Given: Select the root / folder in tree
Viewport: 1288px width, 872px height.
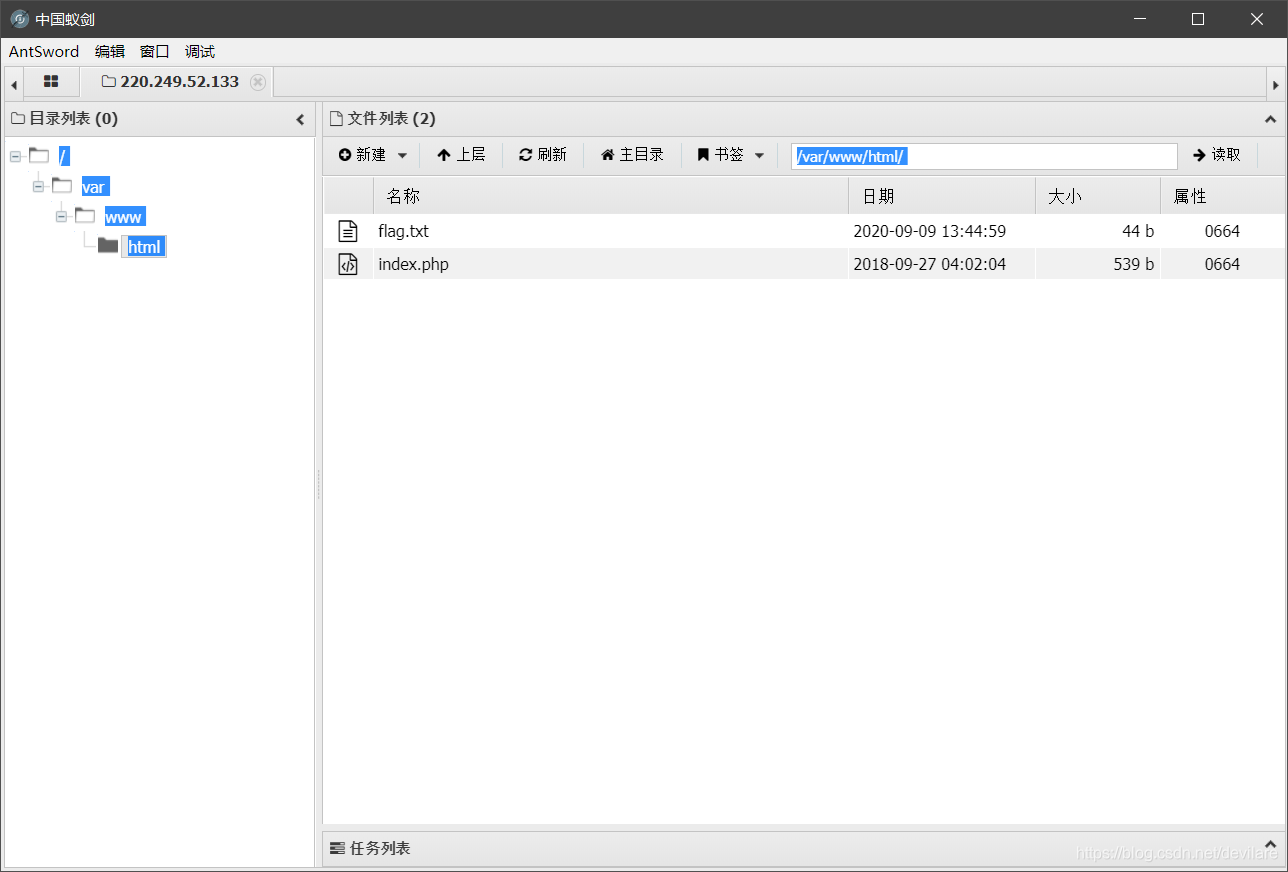Looking at the screenshot, I should [x=64, y=156].
